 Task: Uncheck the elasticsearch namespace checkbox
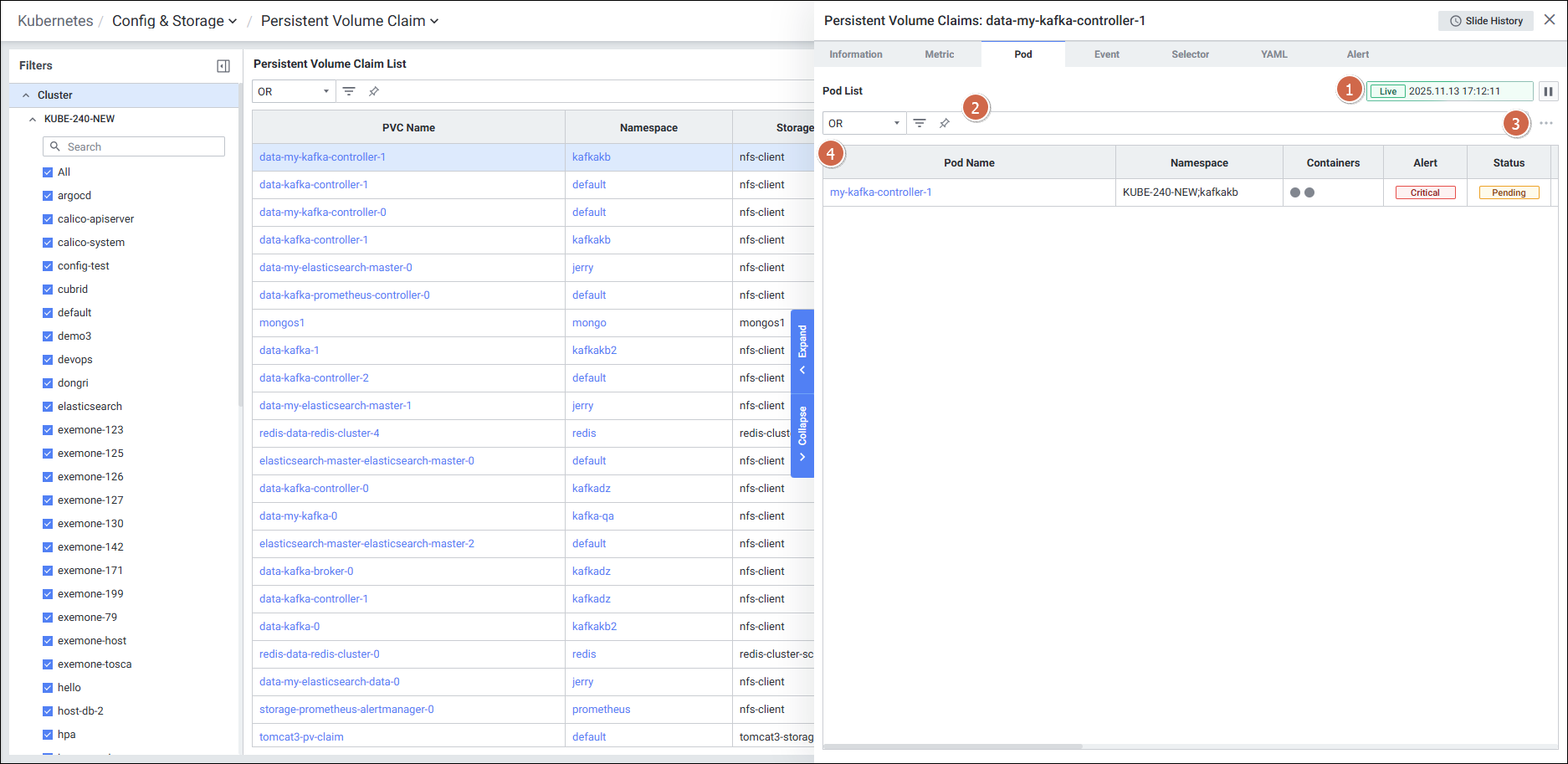(x=48, y=407)
